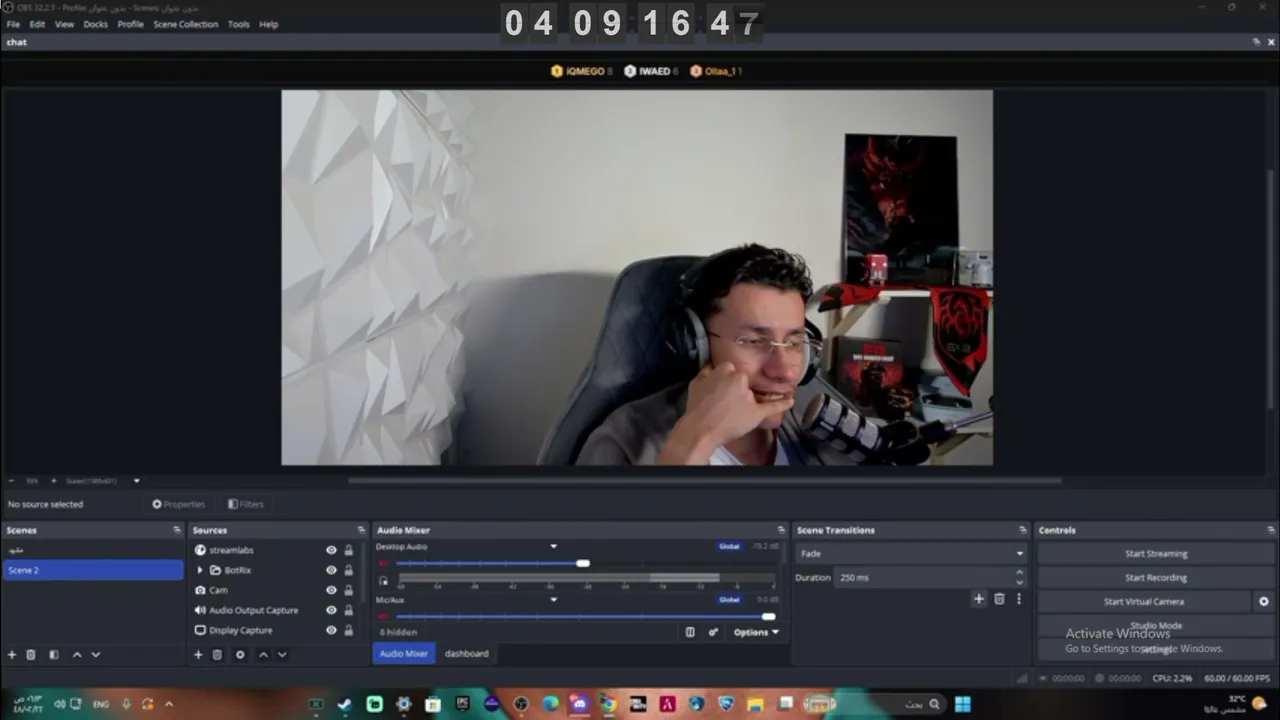
Task: Open the File menu
Action: [x=13, y=24]
